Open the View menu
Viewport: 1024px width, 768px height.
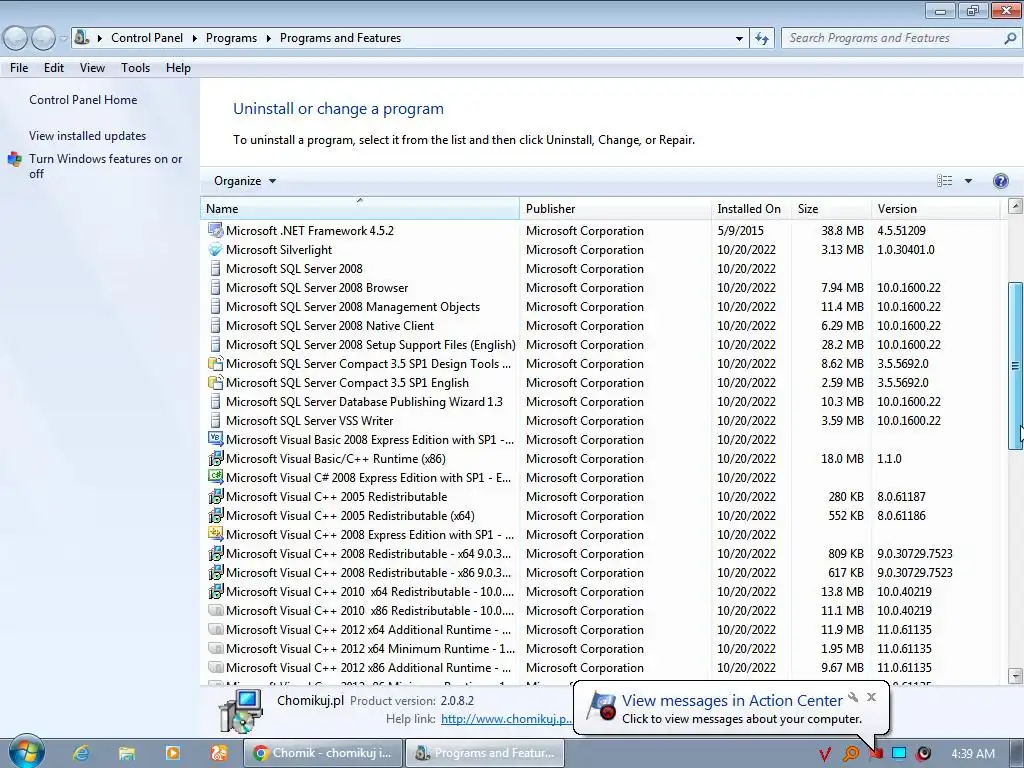(x=92, y=68)
